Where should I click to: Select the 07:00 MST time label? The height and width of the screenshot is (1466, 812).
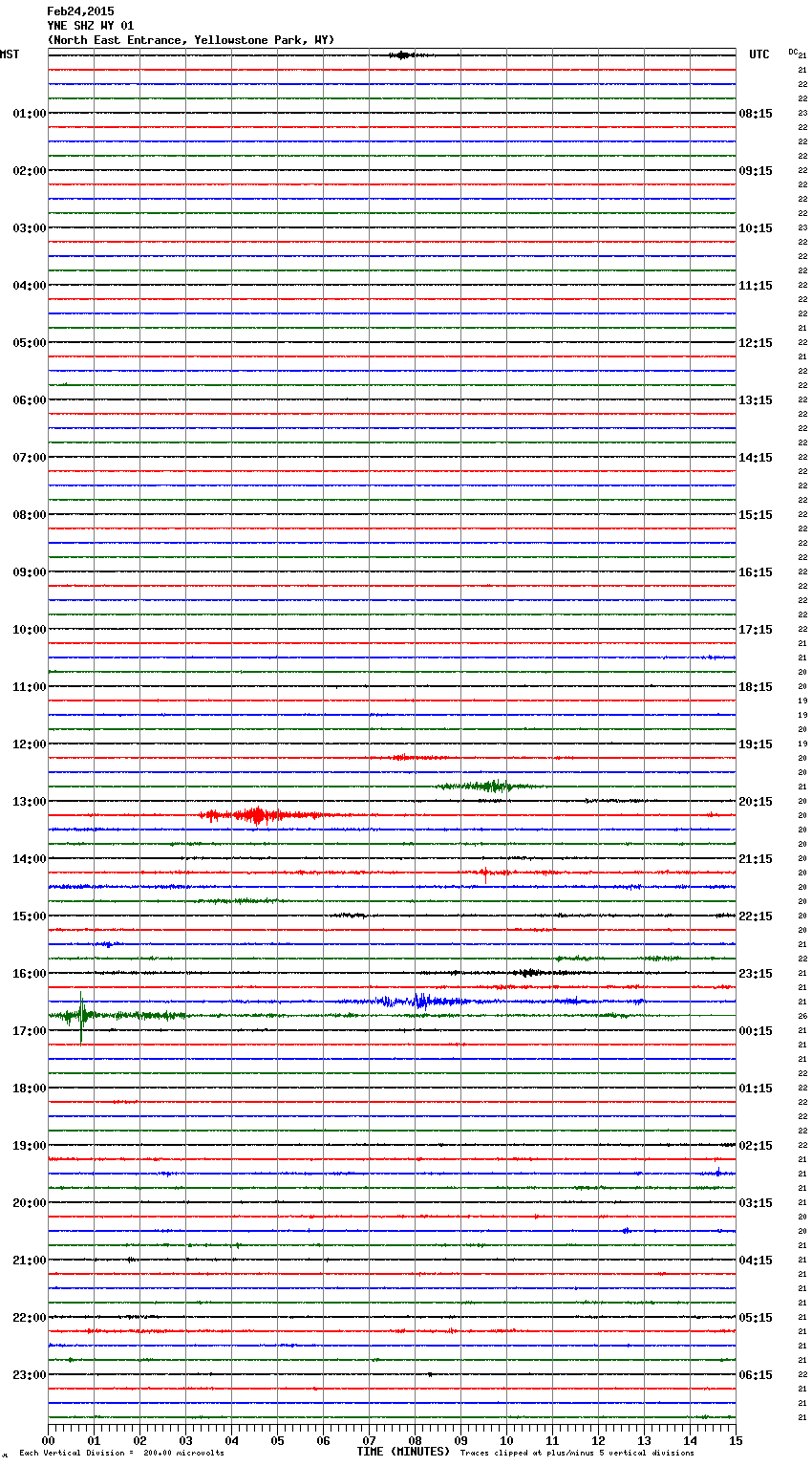[29, 458]
